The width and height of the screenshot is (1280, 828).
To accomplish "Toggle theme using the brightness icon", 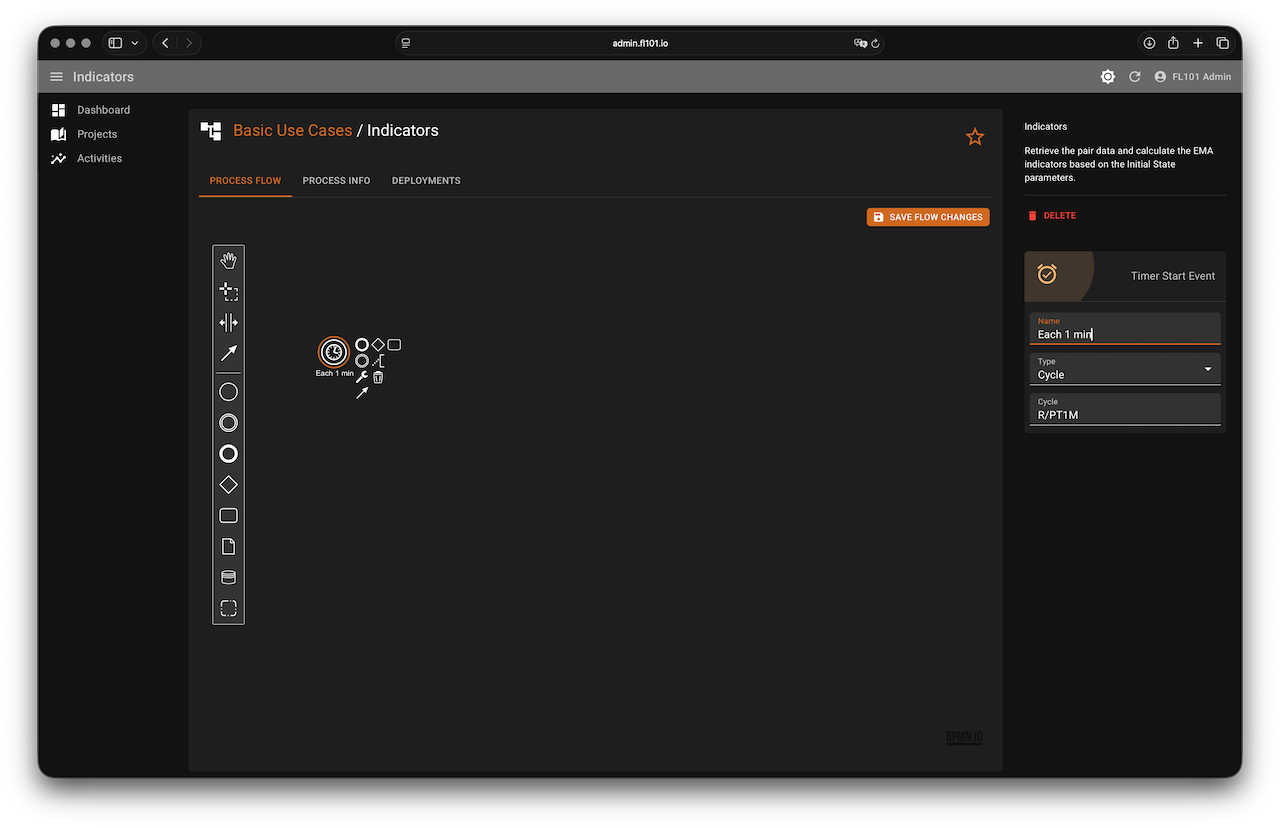I will click(1107, 77).
